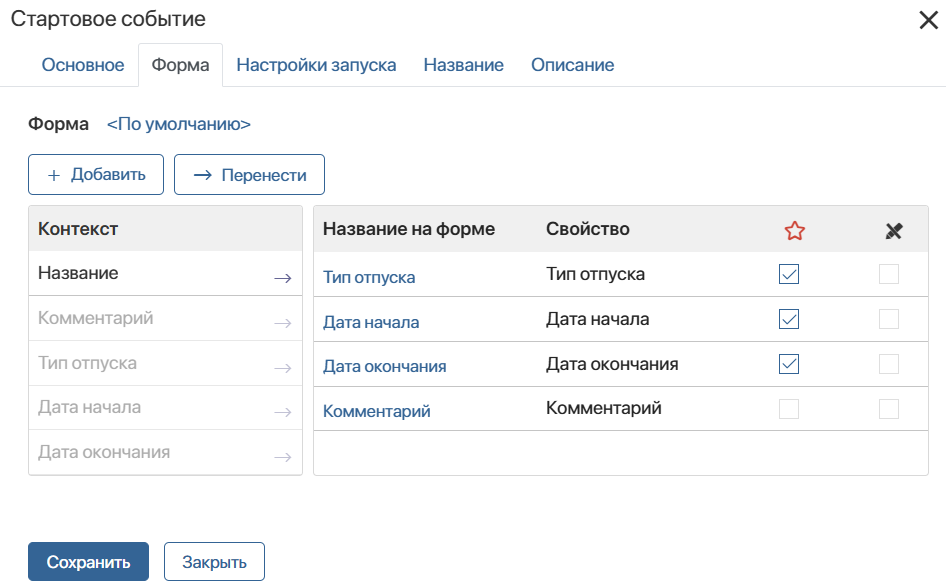
Task: Open the Дата начала form field link
Action: tap(371, 322)
